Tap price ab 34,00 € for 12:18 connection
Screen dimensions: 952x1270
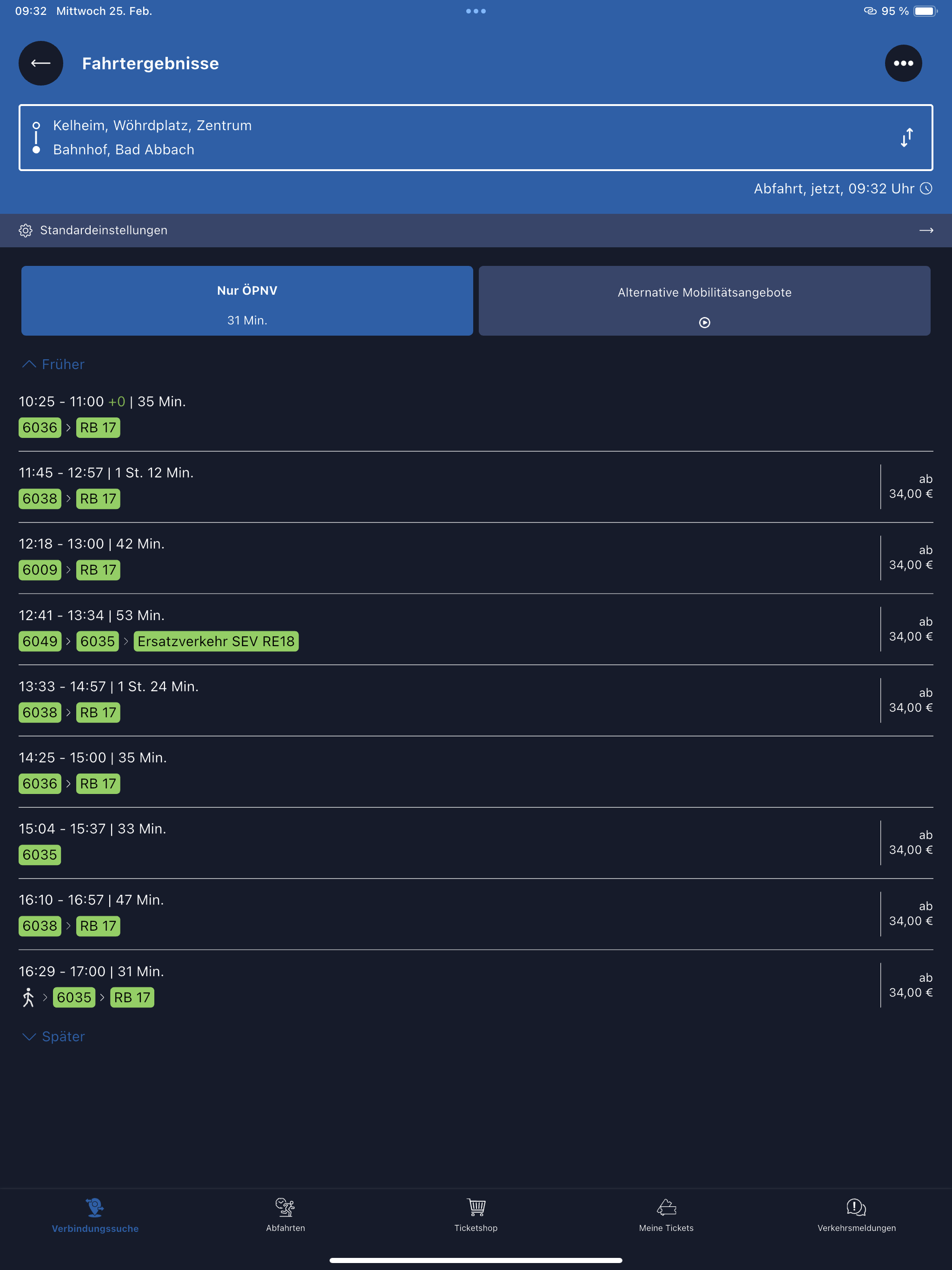pyautogui.click(x=911, y=557)
